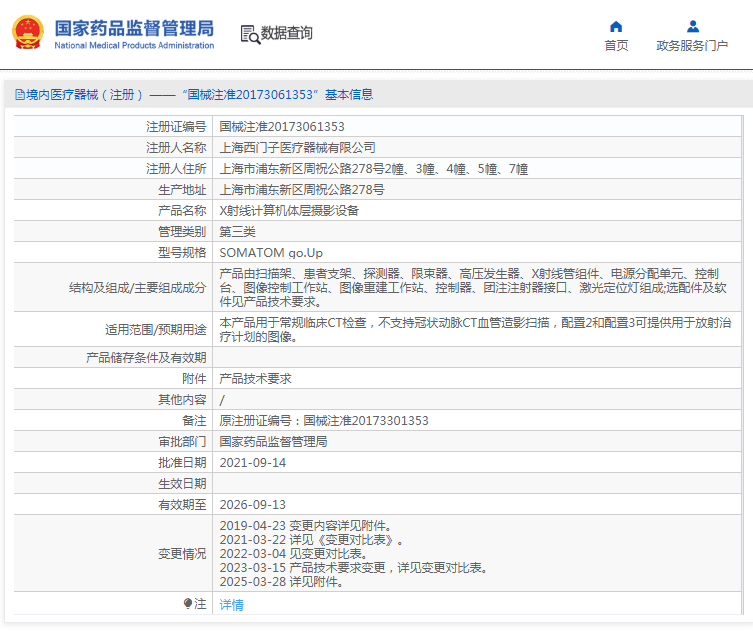Viewport: 753px width, 633px height.
Task: Click the 国家药品监督管理局 site title
Action: tap(134, 28)
